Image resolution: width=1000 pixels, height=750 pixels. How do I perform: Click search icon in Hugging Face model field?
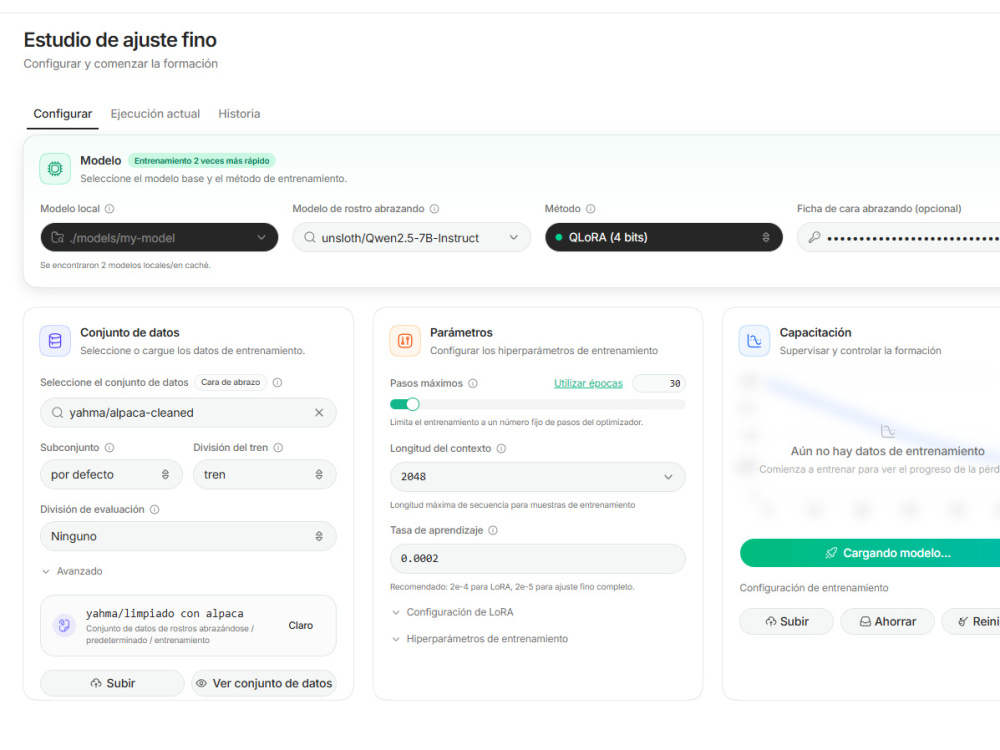click(309, 238)
